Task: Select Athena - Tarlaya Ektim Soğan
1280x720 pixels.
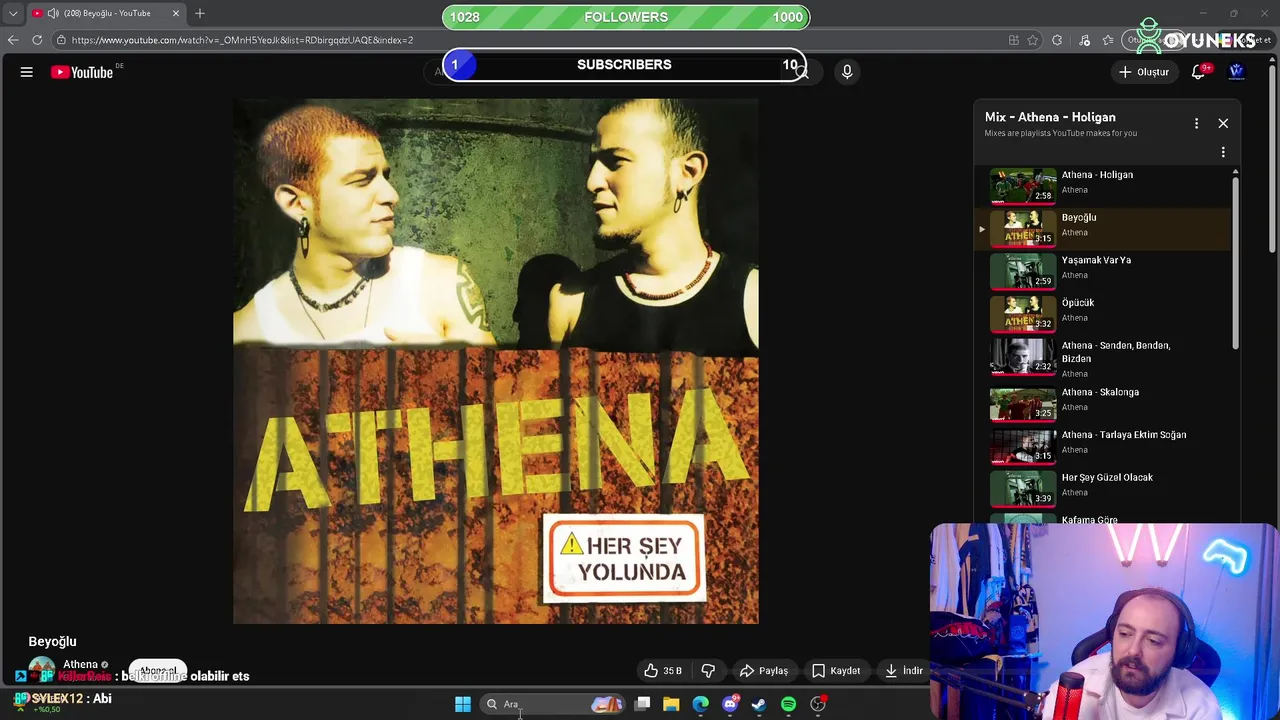Action: [1104, 446]
